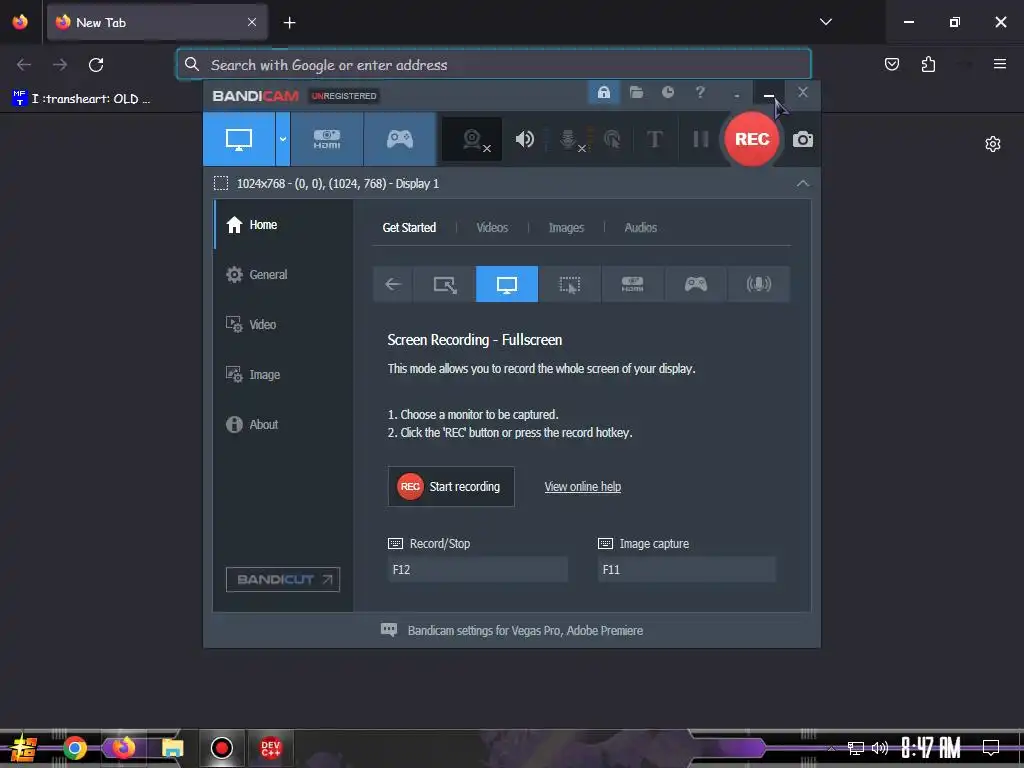Image resolution: width=1024 pixels, height=768 pixels.
Task: Select HDMI device icon in Get Started
Action: tap(632, 284)
